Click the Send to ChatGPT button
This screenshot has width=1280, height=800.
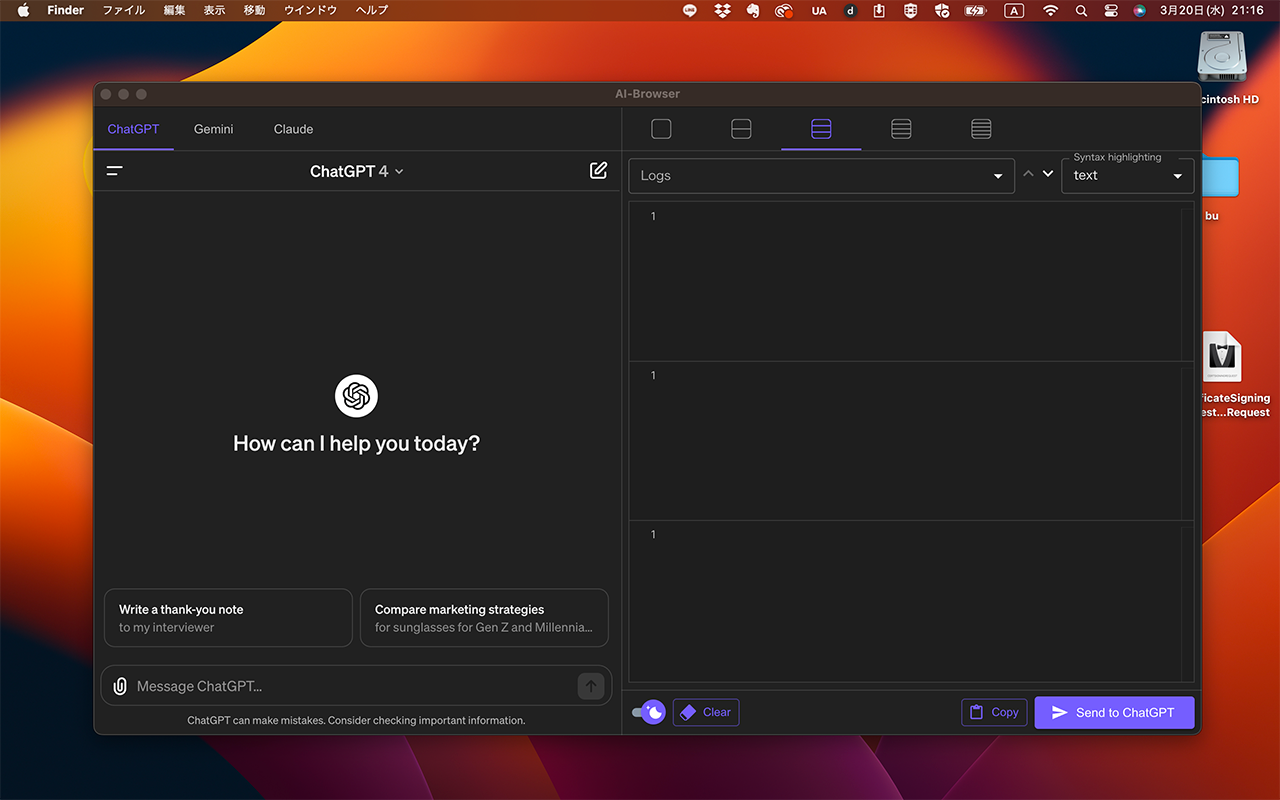[x=1114, y=712]
